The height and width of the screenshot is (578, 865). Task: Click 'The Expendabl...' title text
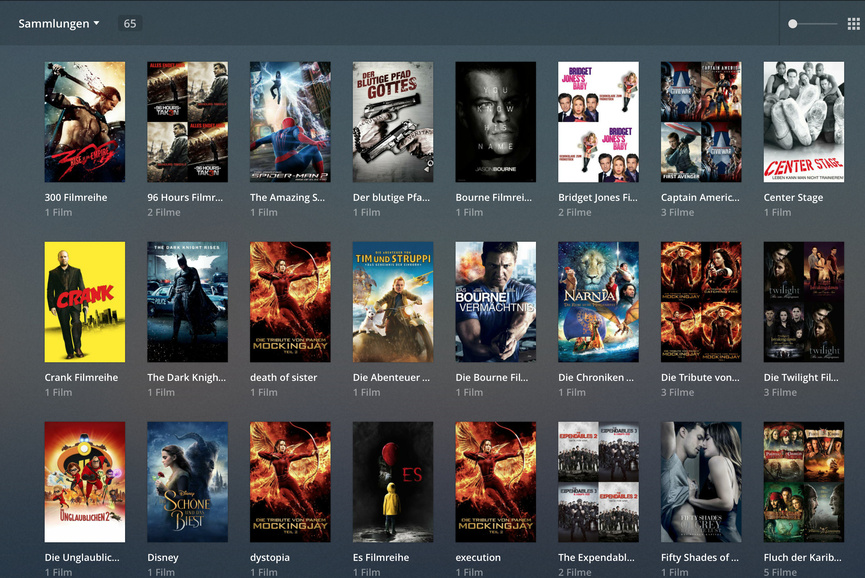point(596,558)
